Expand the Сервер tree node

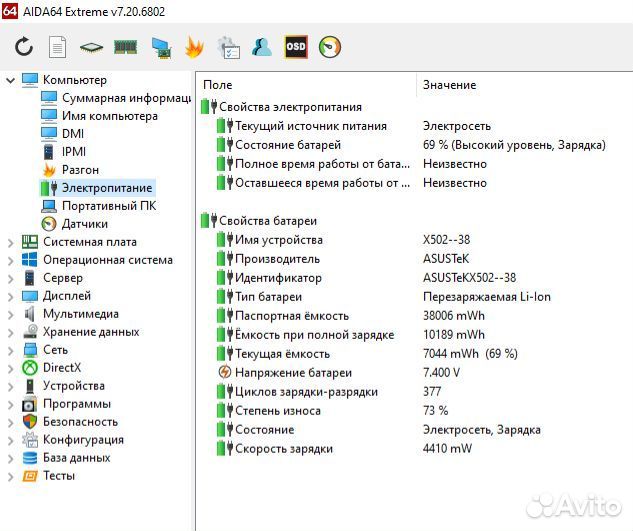[11, 278]
